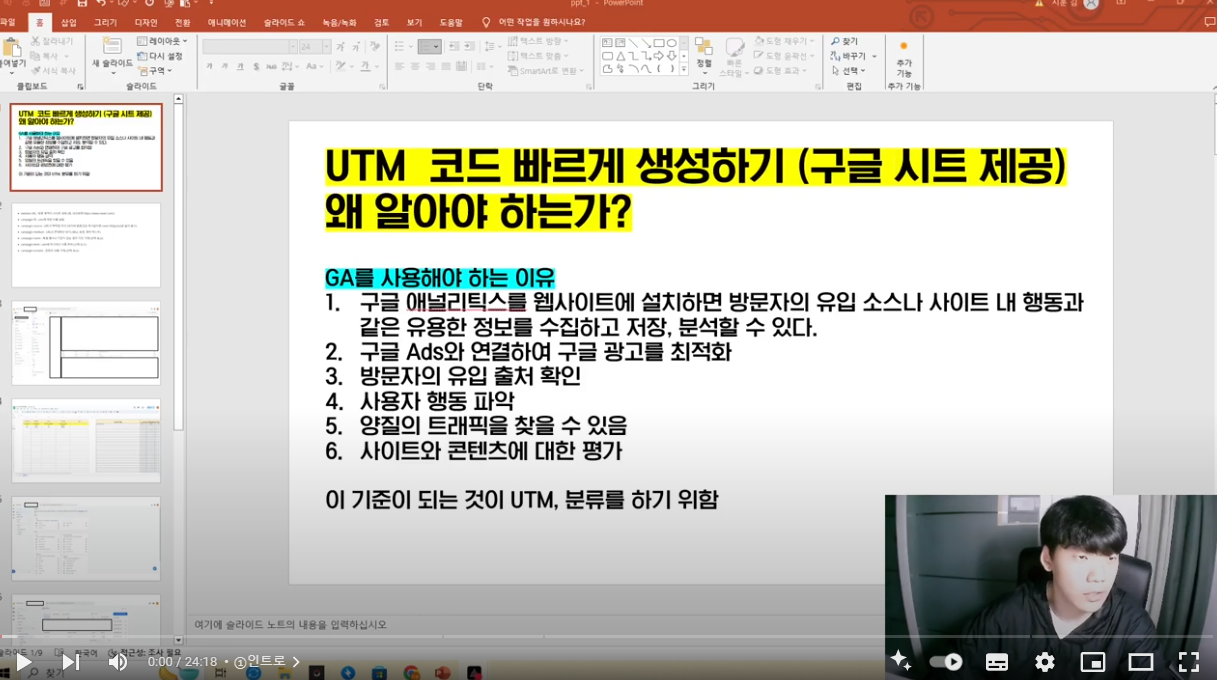Image resolution: width=1217 pixels, height=680 pixels.
Task: Open the 디자인 ribbon tab
Action: [x=146, y=22]
